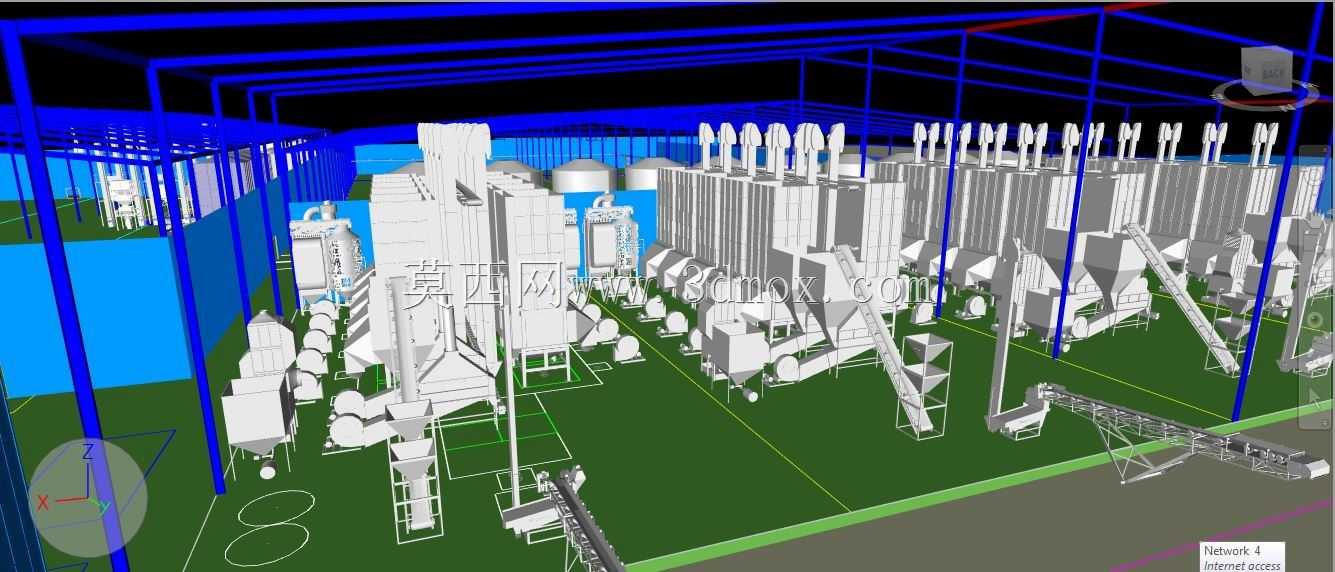Click the arrow icon at the navigation bar bottom
The image size is (1335, 572).
coord(1315,396)
